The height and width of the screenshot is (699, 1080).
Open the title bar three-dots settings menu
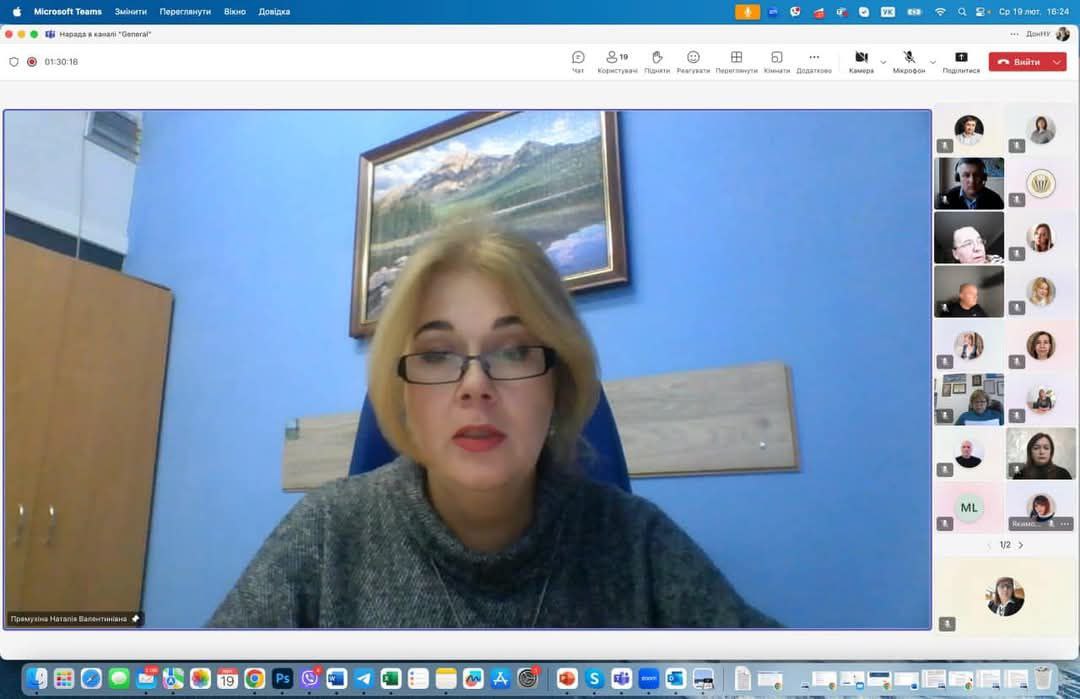pos(1014,34)
